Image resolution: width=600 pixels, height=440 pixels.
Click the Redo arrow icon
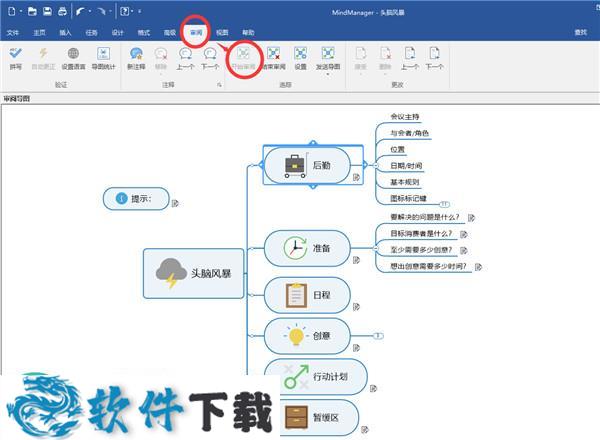[101, 11]
